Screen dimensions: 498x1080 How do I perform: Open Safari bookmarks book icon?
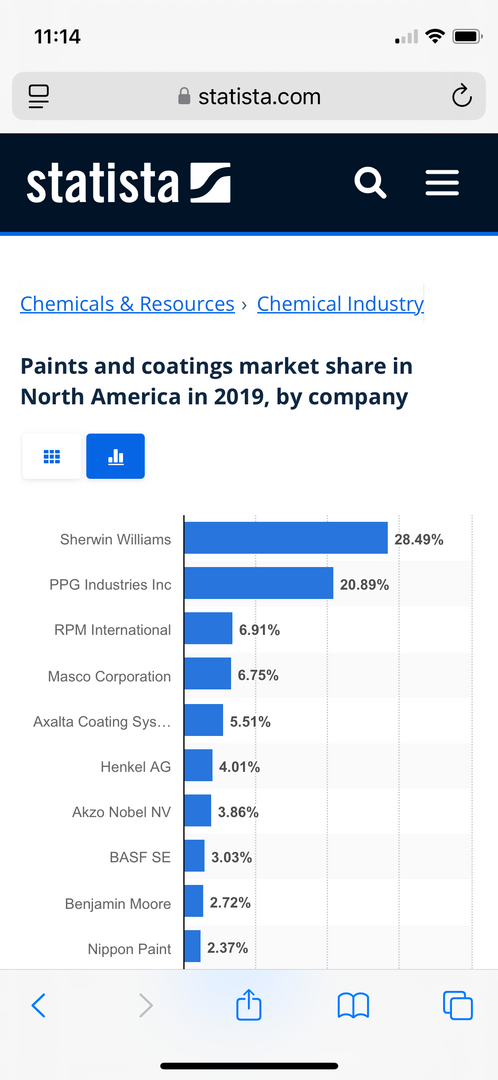pos(353,1006)
